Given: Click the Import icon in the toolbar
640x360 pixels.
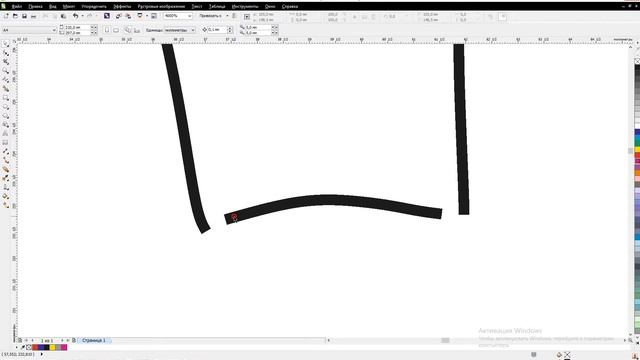Looking at the screenshot, I should pos(118,16).
